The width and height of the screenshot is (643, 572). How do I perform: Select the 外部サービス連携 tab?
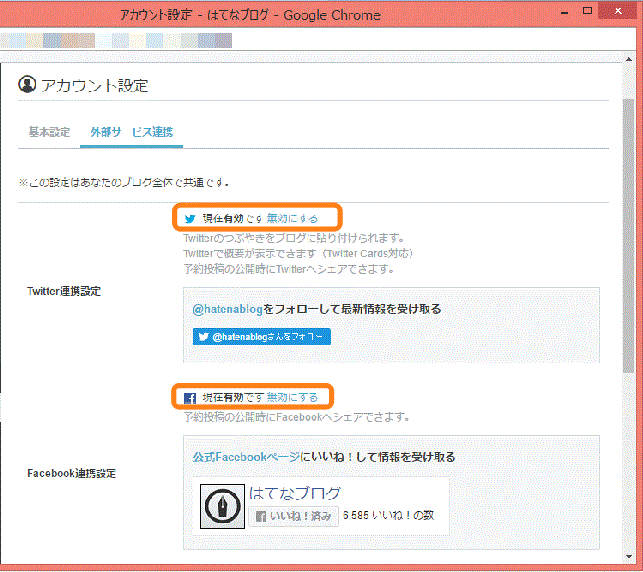click(132, 132)
